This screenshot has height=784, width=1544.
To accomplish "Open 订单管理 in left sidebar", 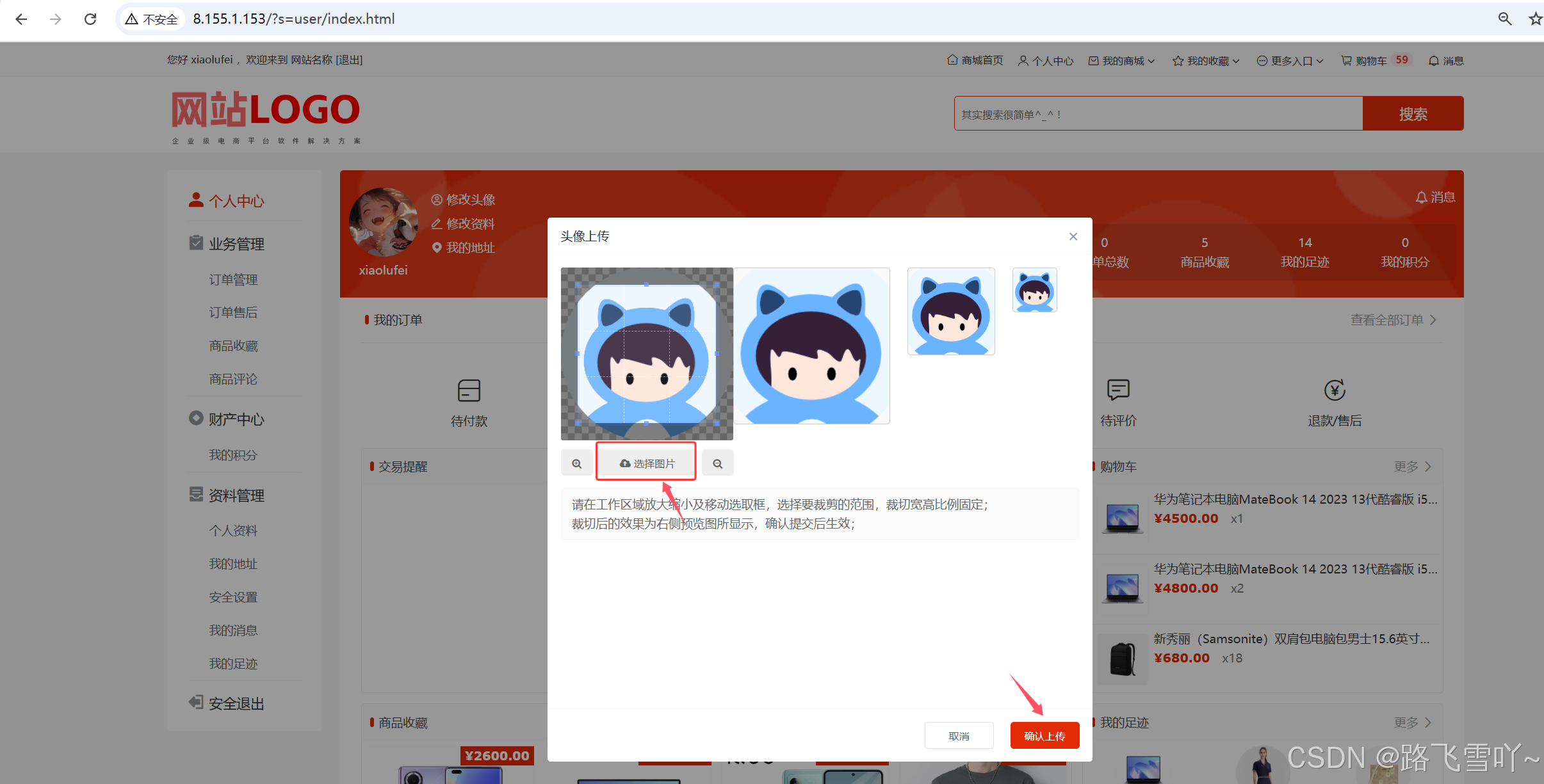I will 233,280.
